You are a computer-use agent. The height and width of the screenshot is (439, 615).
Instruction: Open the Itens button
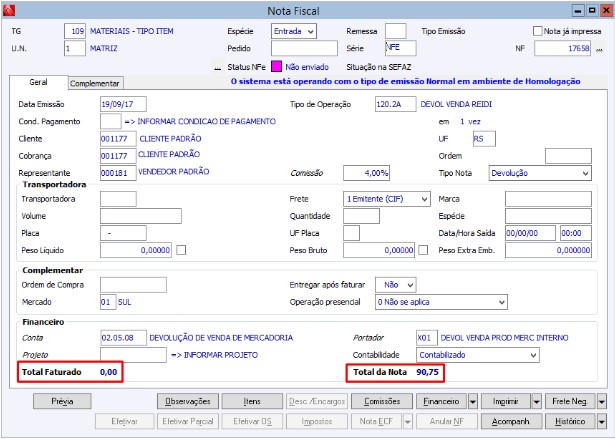252,401
